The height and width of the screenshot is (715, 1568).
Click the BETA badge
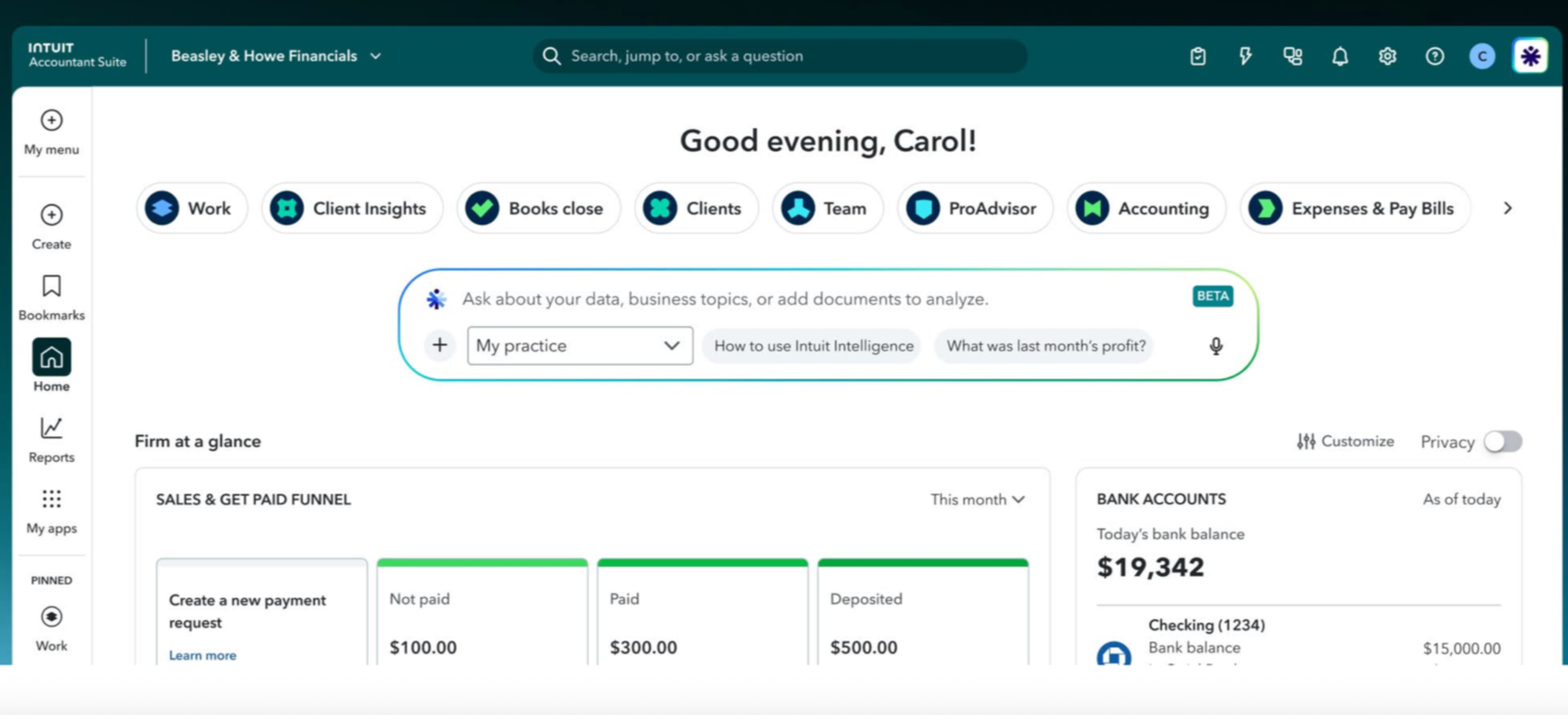tap(1213, 296)
